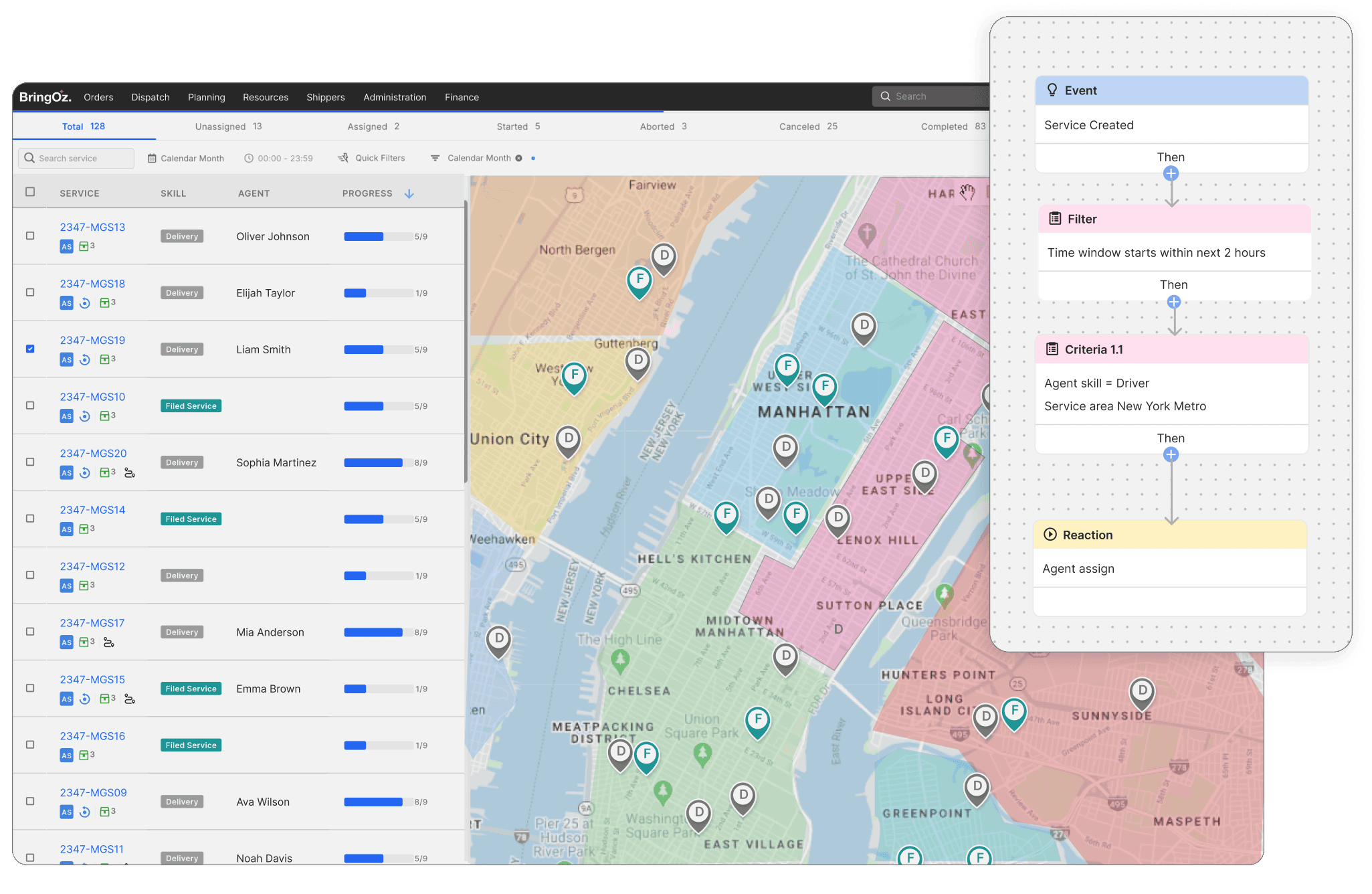Open the Calendar Month saved filter menu
The width and height of the screenshot is (1372, 894).
[x=478, y=159]
